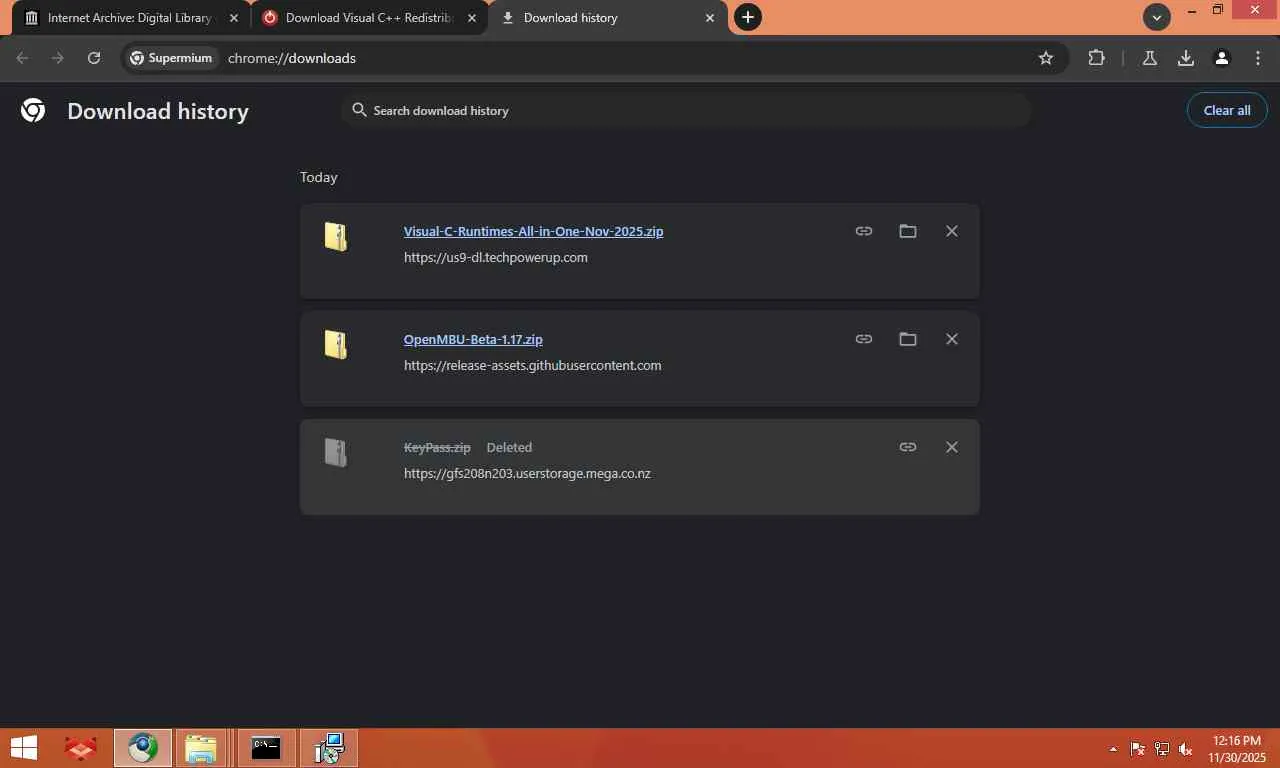Click the magnifier icon in download search

(x=359, y=110)
